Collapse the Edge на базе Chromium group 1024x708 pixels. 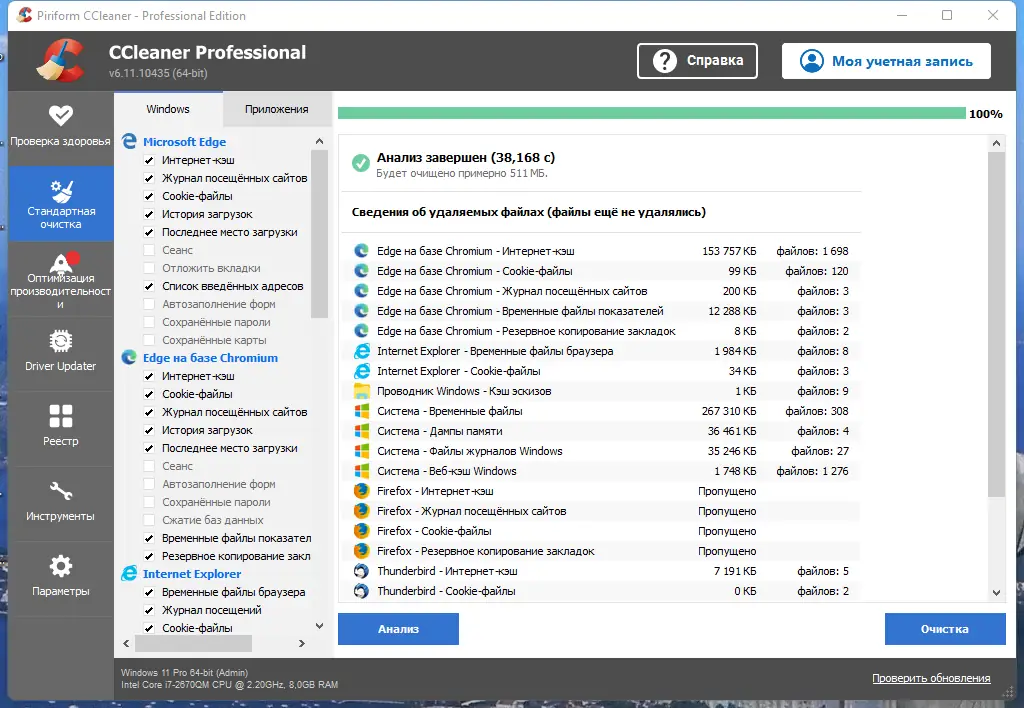[210, 358]
